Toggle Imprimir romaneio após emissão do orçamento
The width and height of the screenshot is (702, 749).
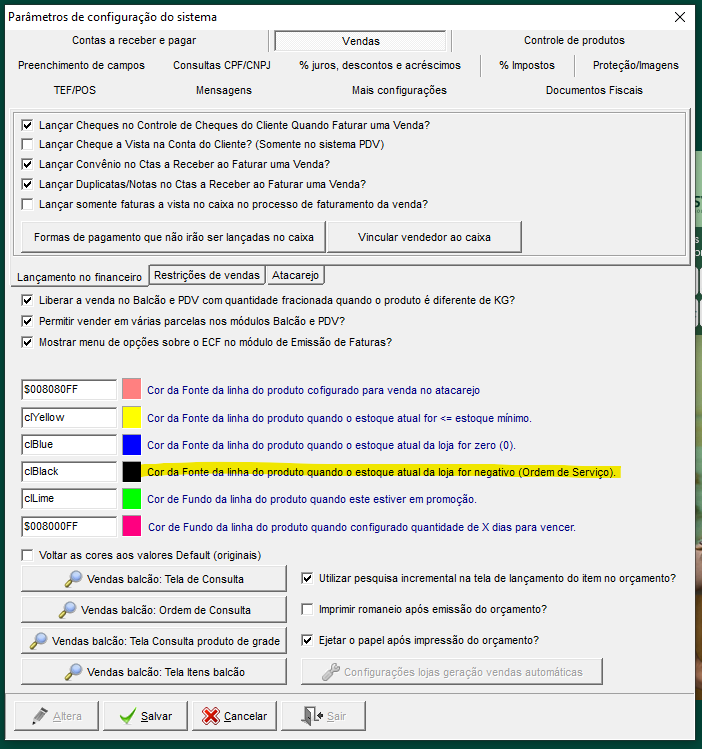(308, 609)
